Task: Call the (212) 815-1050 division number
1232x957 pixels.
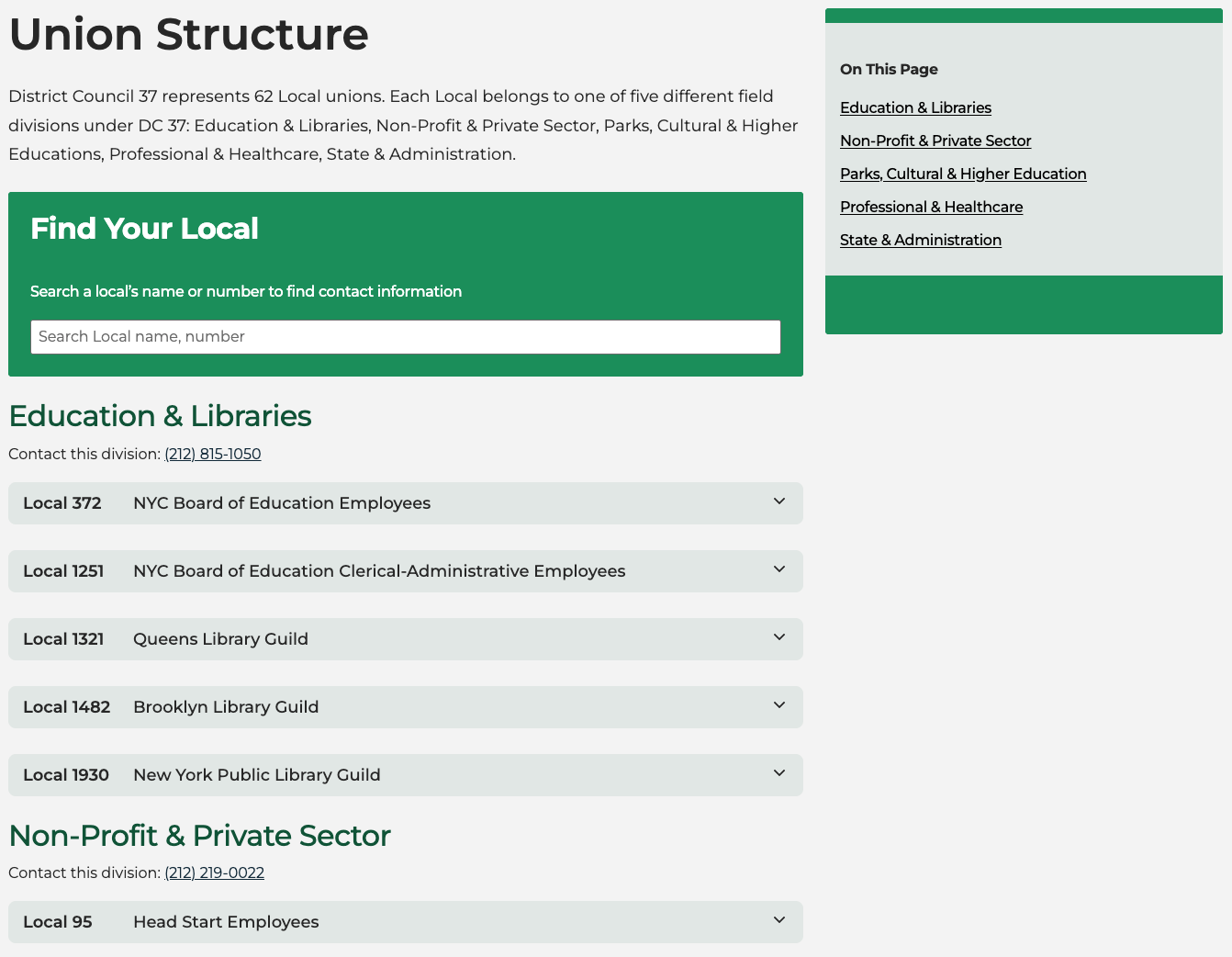Action: [x=212, y=453]
